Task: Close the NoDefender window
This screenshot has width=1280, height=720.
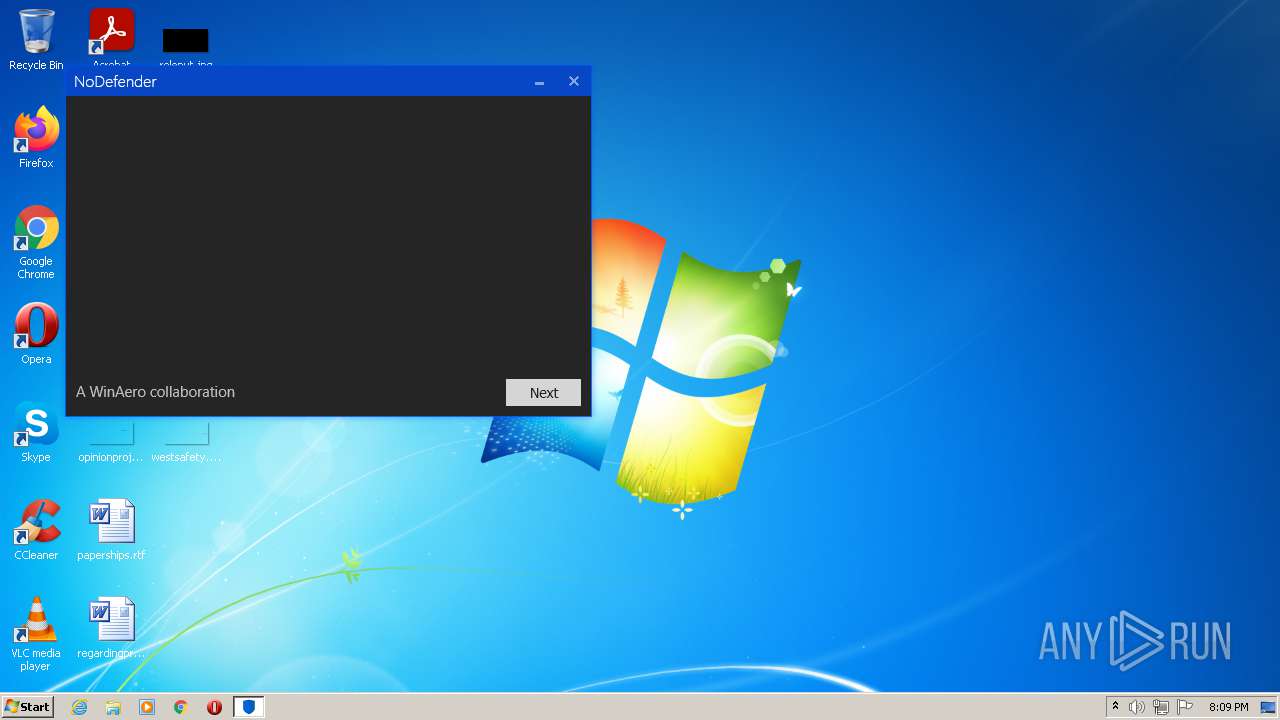Action: [x=574, y=82]
